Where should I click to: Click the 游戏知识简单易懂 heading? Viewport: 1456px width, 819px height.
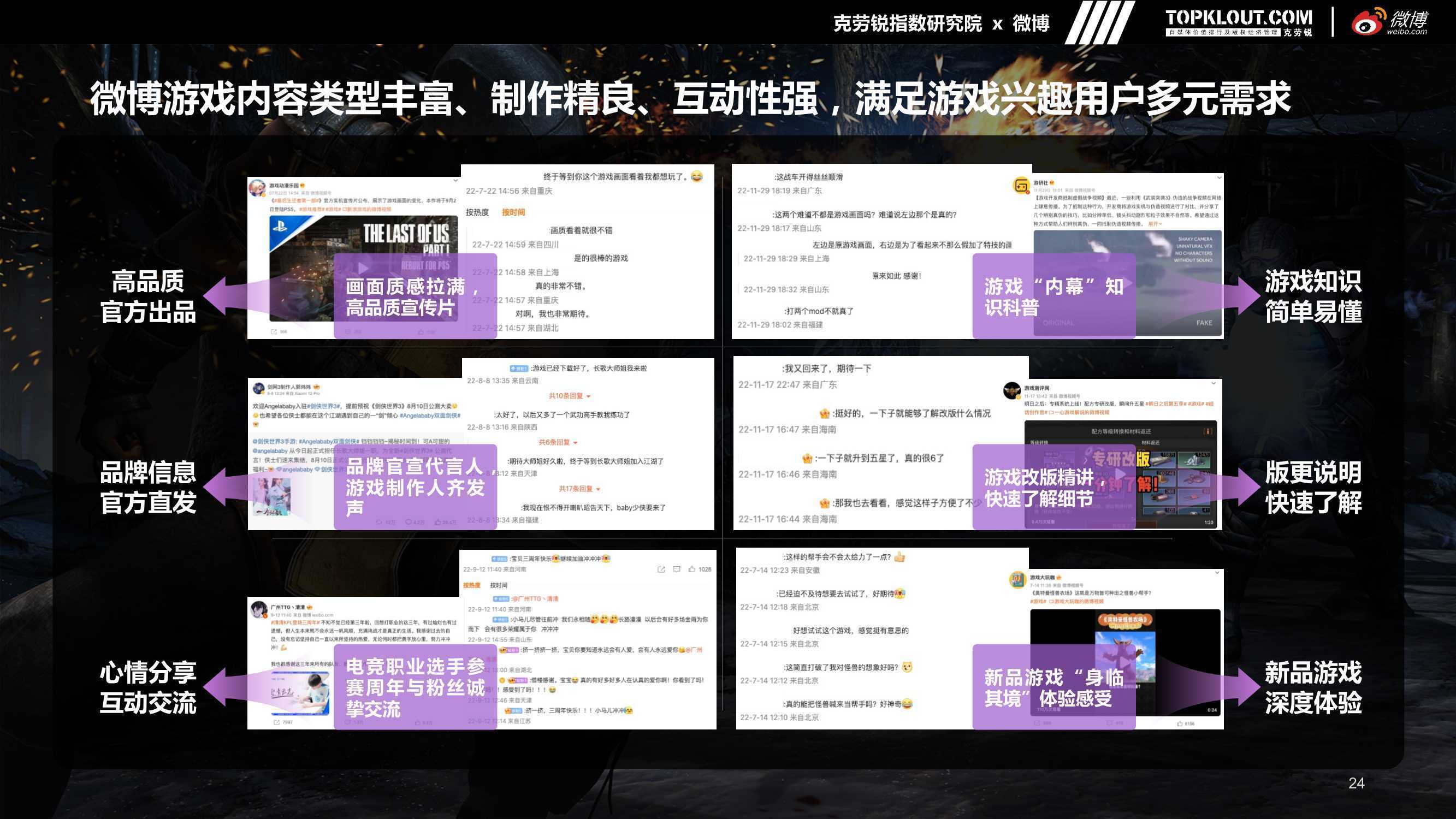pos(1313,296)
